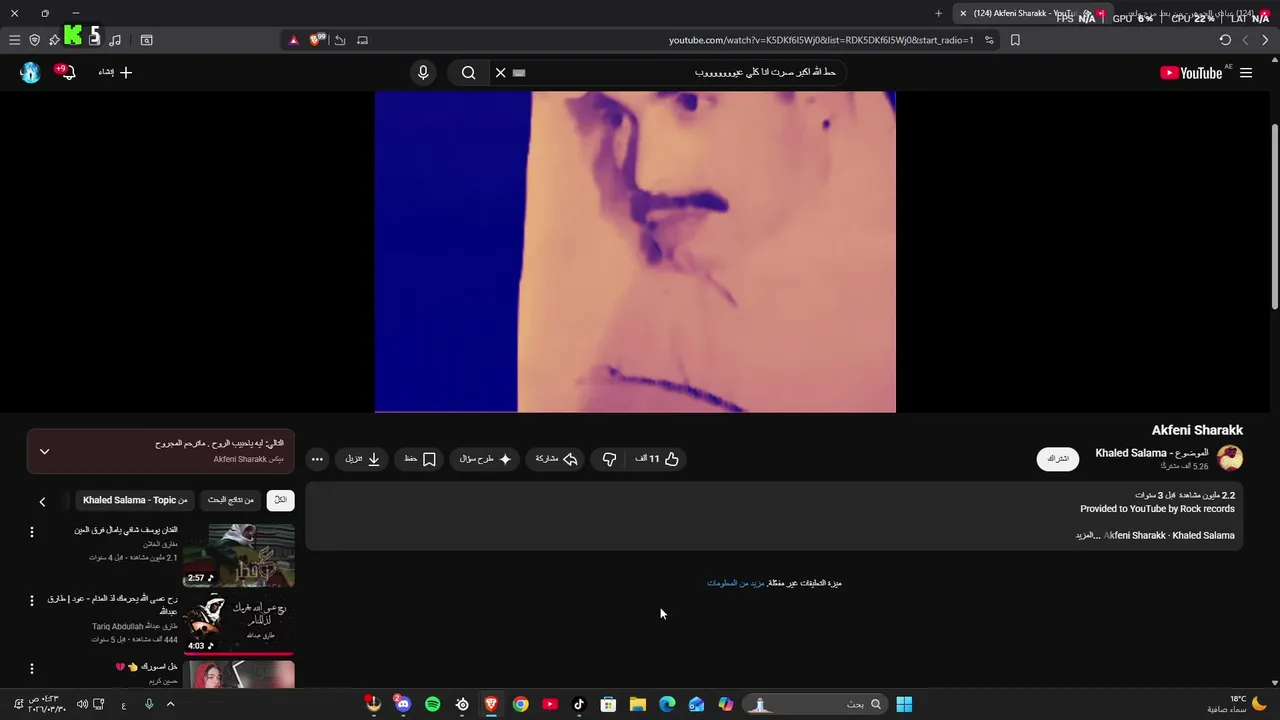Dislike the video
Image resolution: width=1280 pixels, height=720 pixels.
coord(609,459)
